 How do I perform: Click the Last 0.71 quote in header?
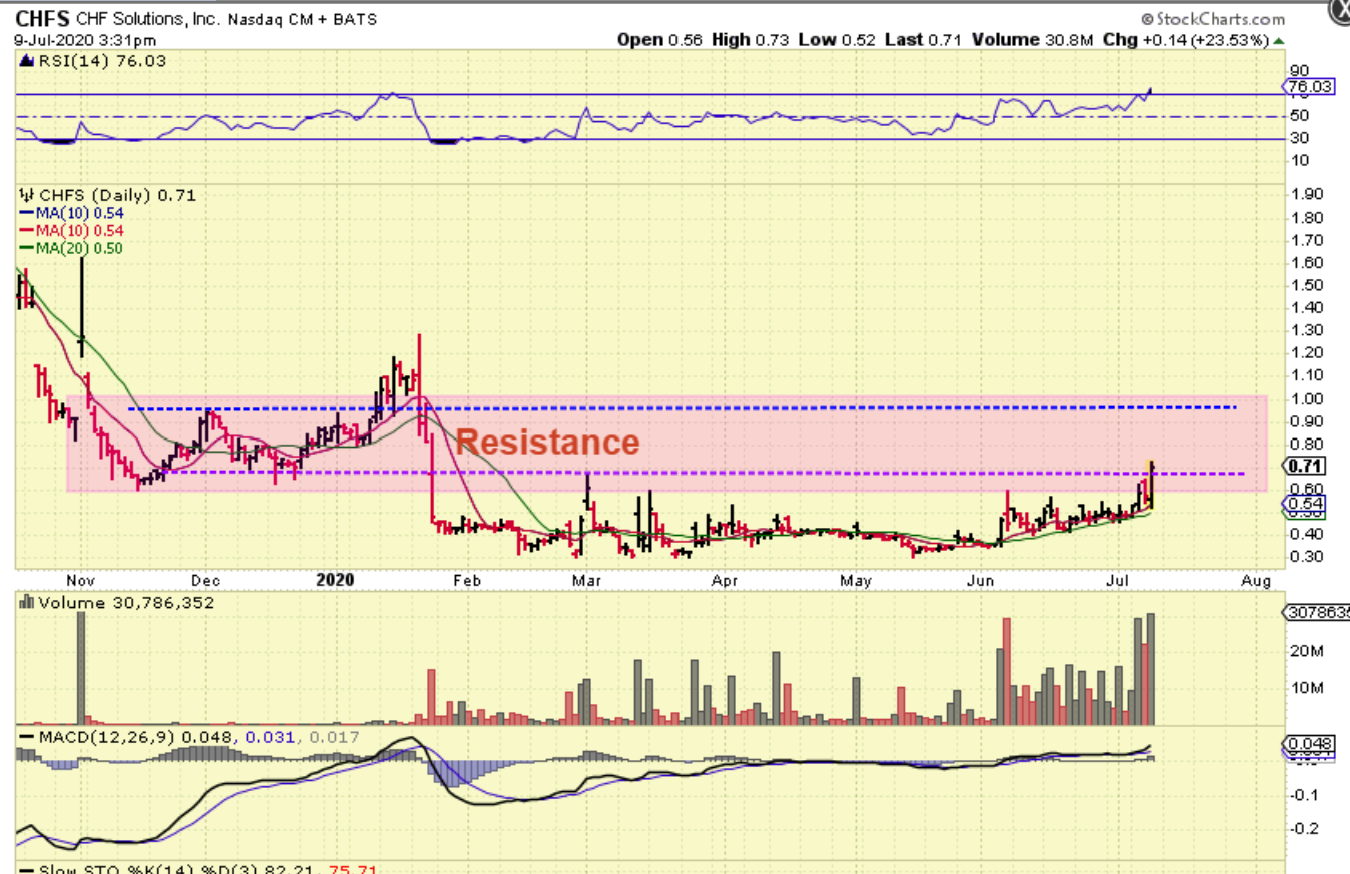click(924, 40)
